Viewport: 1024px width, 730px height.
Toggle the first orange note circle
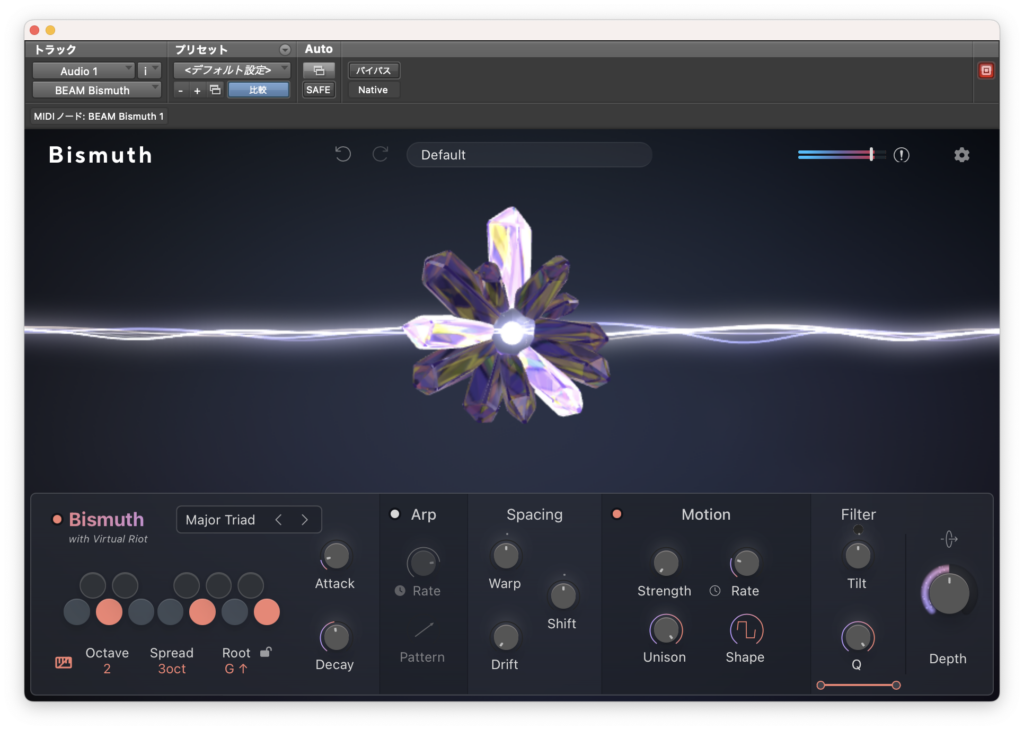coord(109,612)
